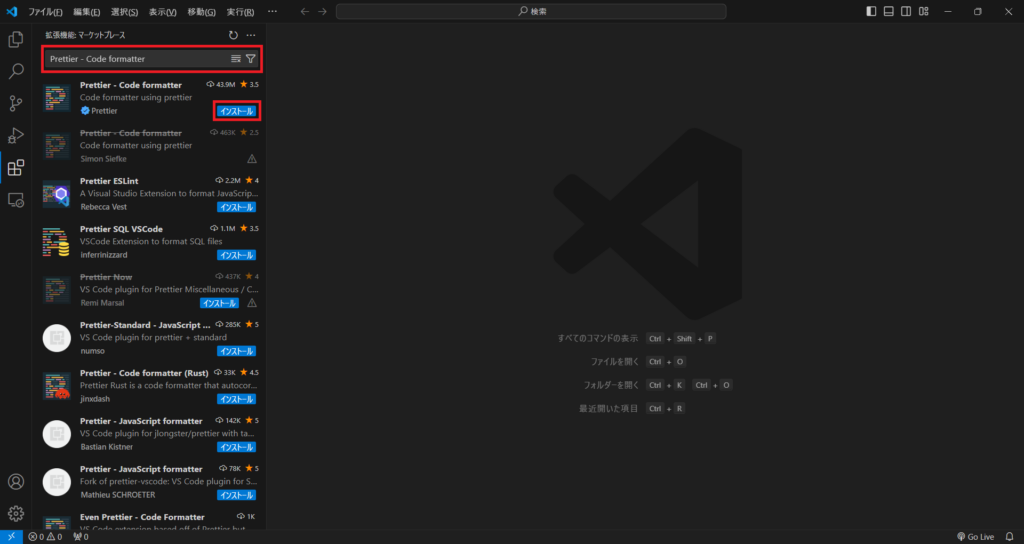1024x544 pixels.
Task: Expand the extensions view more actions menu
Action: 251,35
